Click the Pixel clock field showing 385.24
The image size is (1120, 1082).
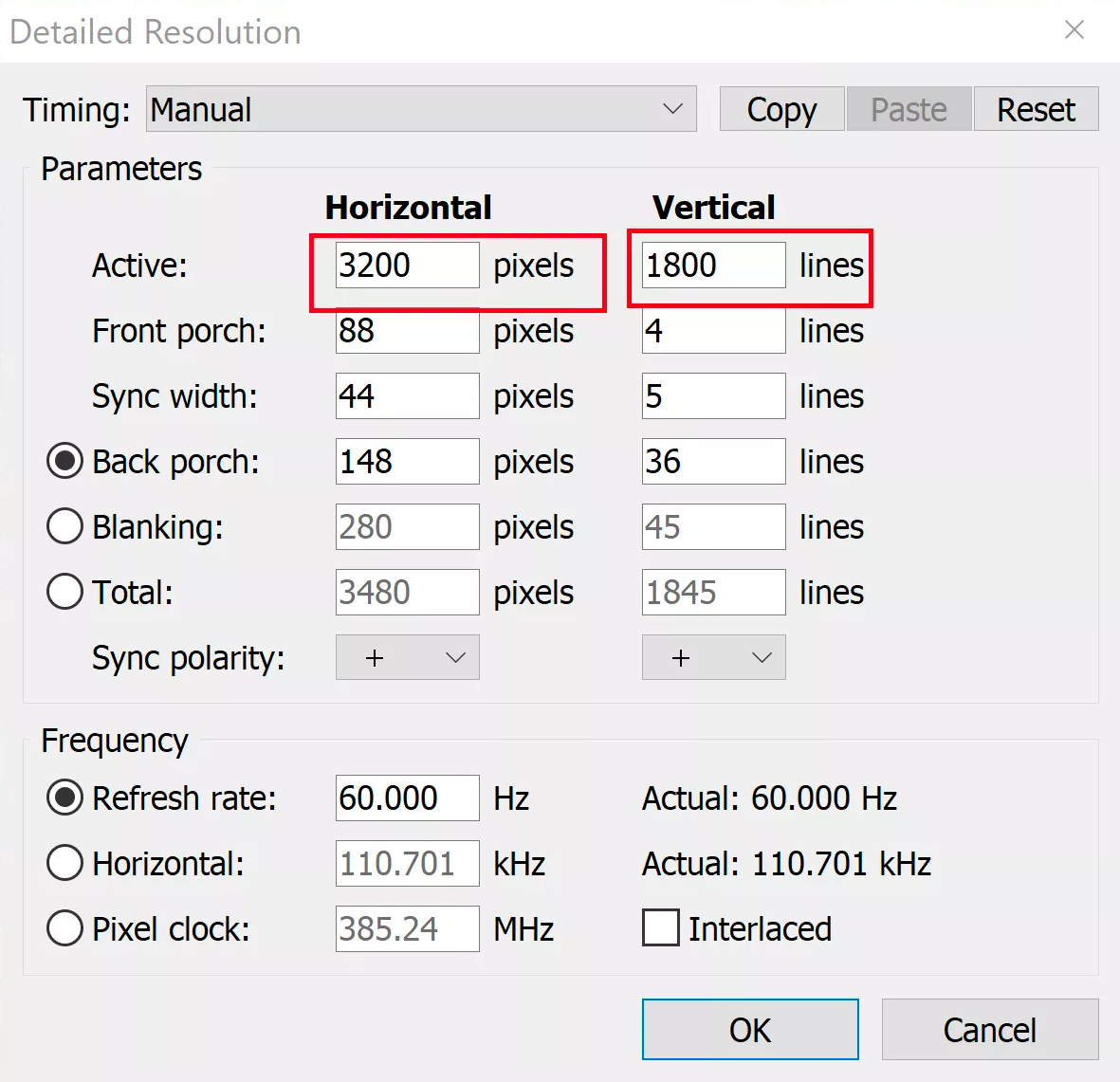point(408,928)
